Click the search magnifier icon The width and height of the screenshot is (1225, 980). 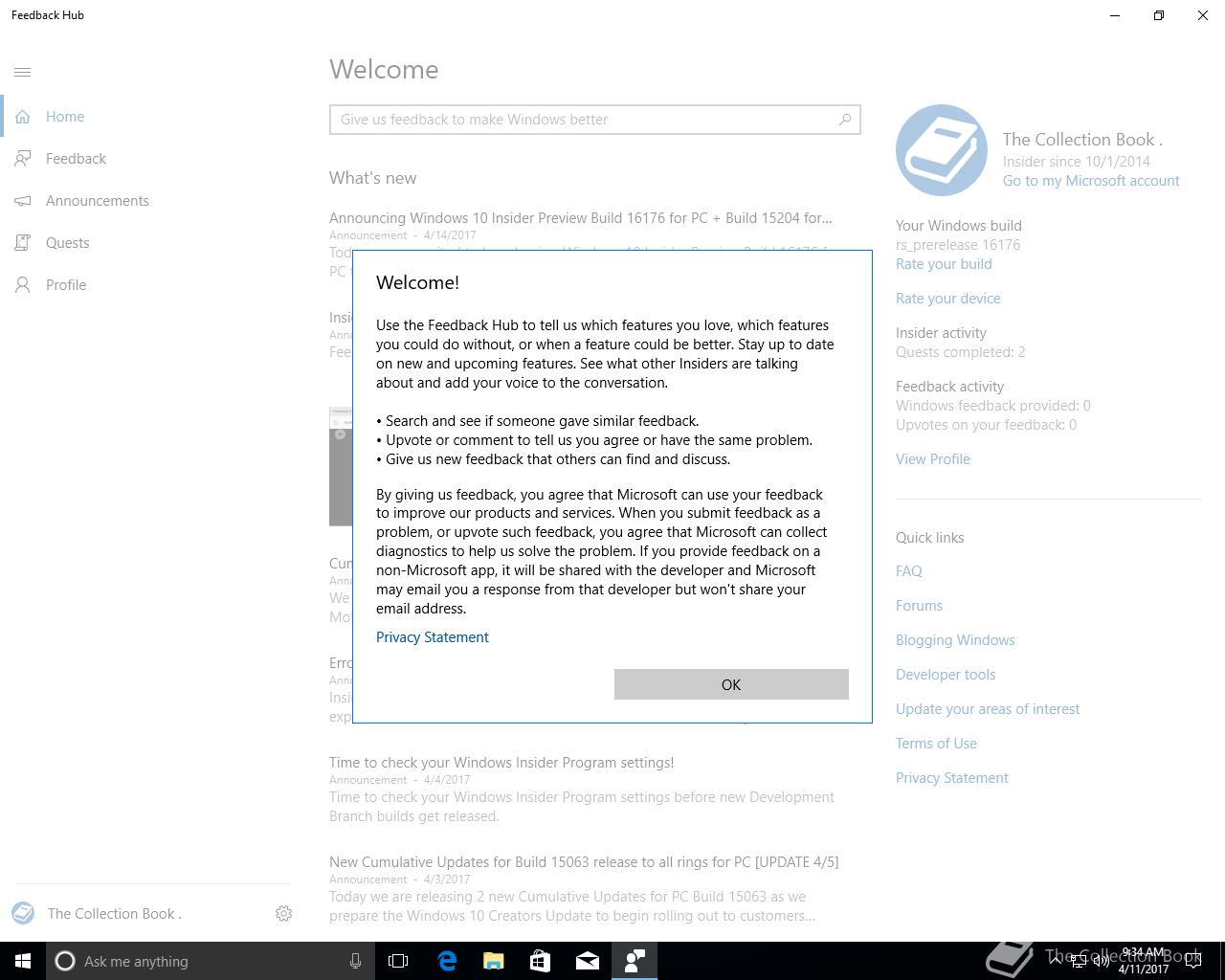tap(845, 120)
